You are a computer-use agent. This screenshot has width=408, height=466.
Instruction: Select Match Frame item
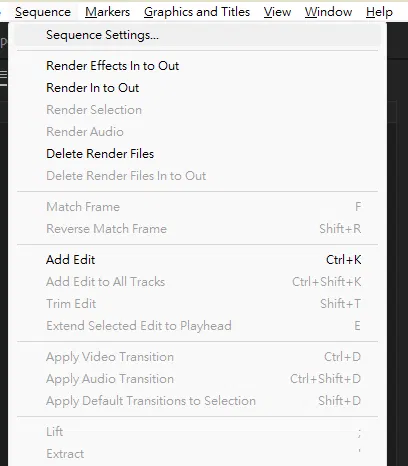pyautogui.click(x=197, y=207)
